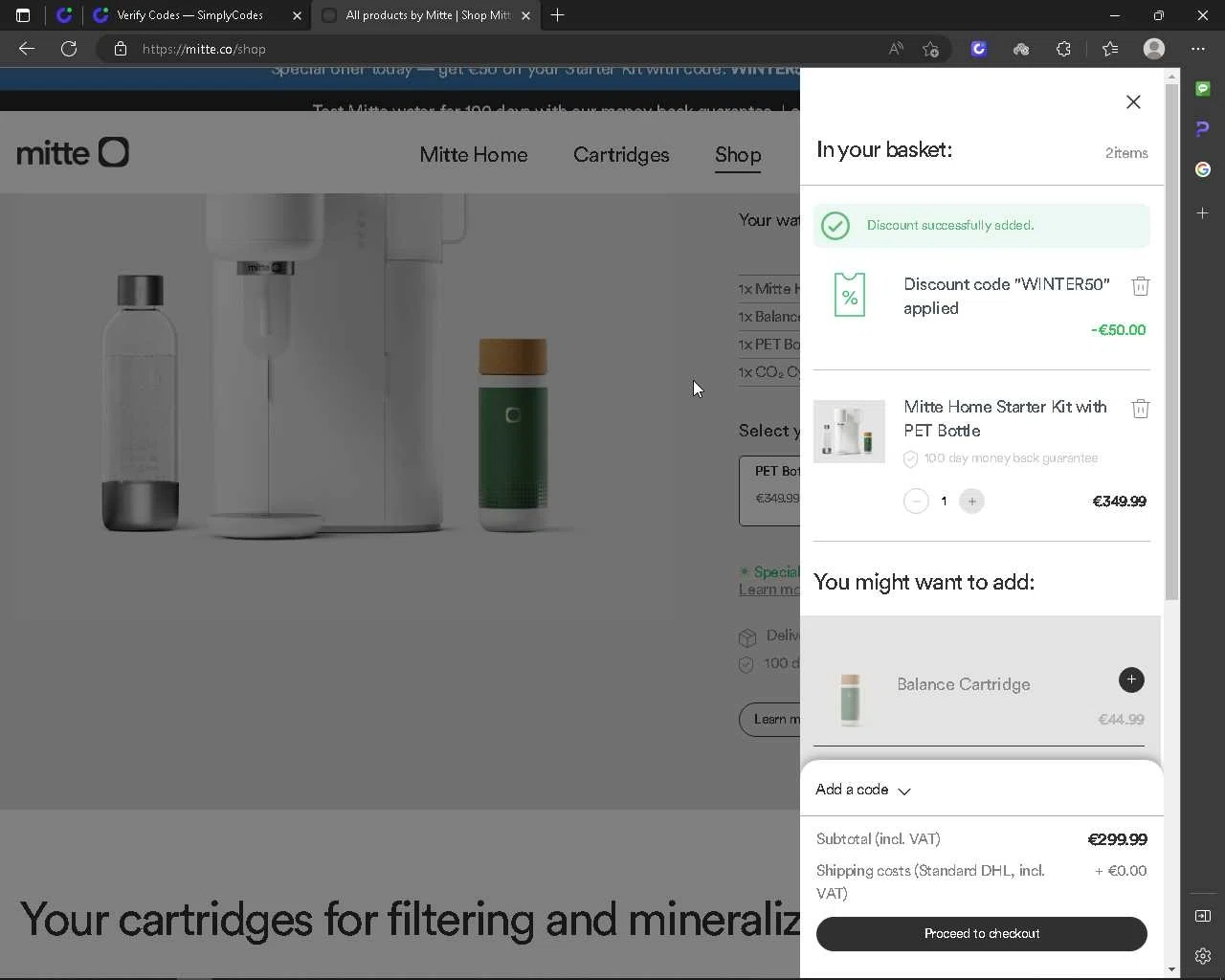Viewport: 1225px width, 980px height.
Task: Open the Cartridges menu item
Action: click(x=621, y=155)
